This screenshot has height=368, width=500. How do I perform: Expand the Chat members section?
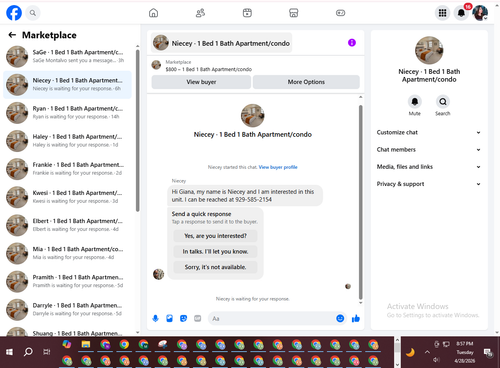[429, 149]
